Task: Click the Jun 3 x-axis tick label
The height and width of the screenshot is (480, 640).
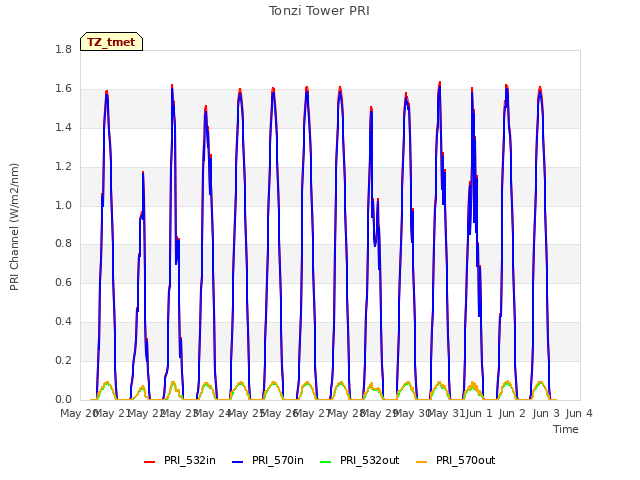Action: pos(546,413)
